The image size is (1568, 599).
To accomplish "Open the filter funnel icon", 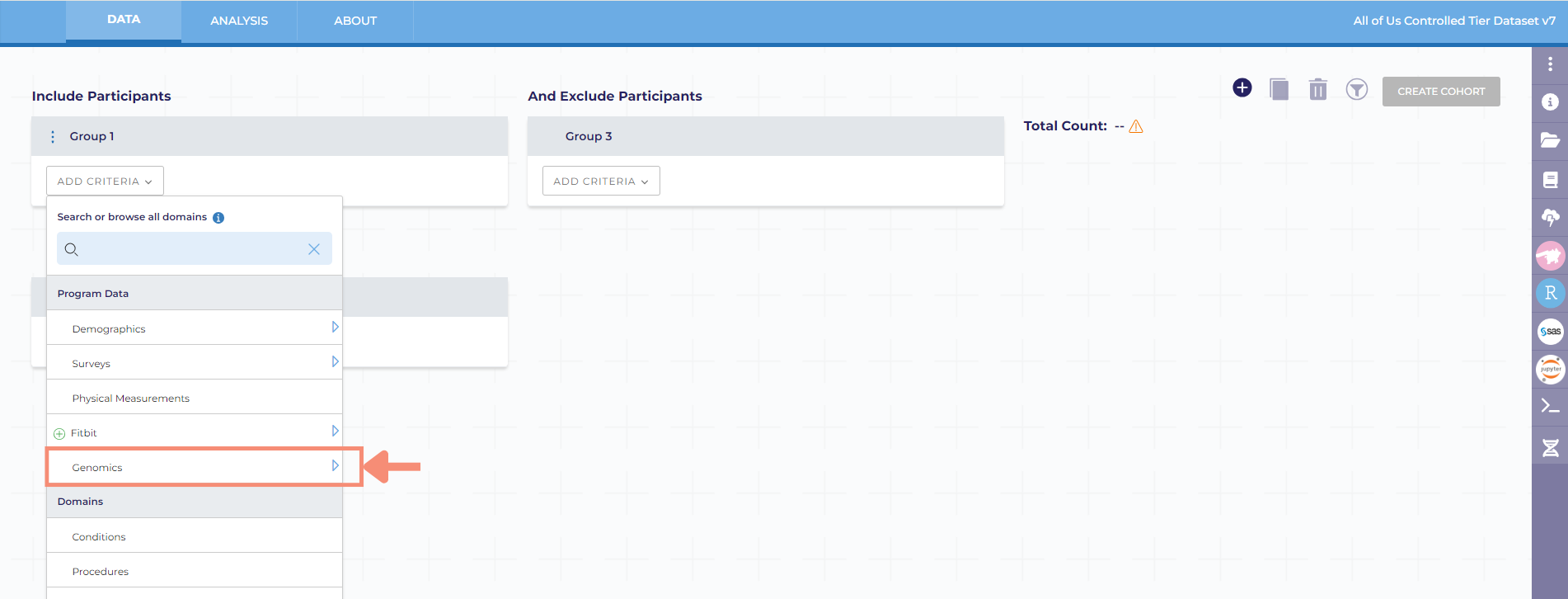I will coord(1357,89).
